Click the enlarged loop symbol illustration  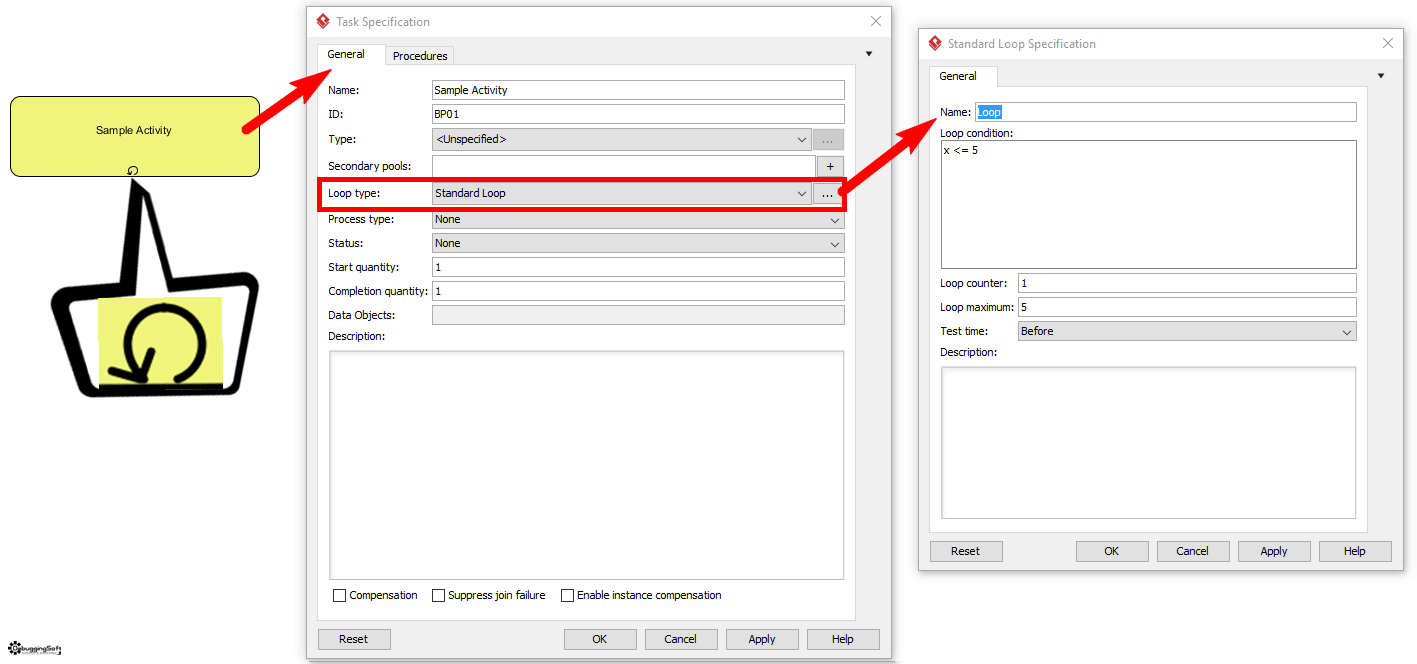coord(159,343)
